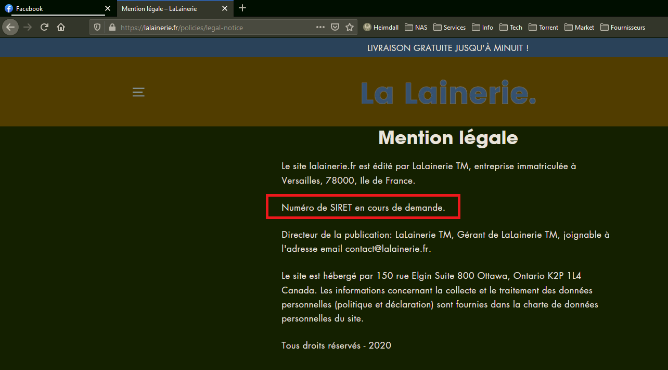Bookmark this page with the star
The width and height of the screenshot is (668, 370).
(350, 27)
